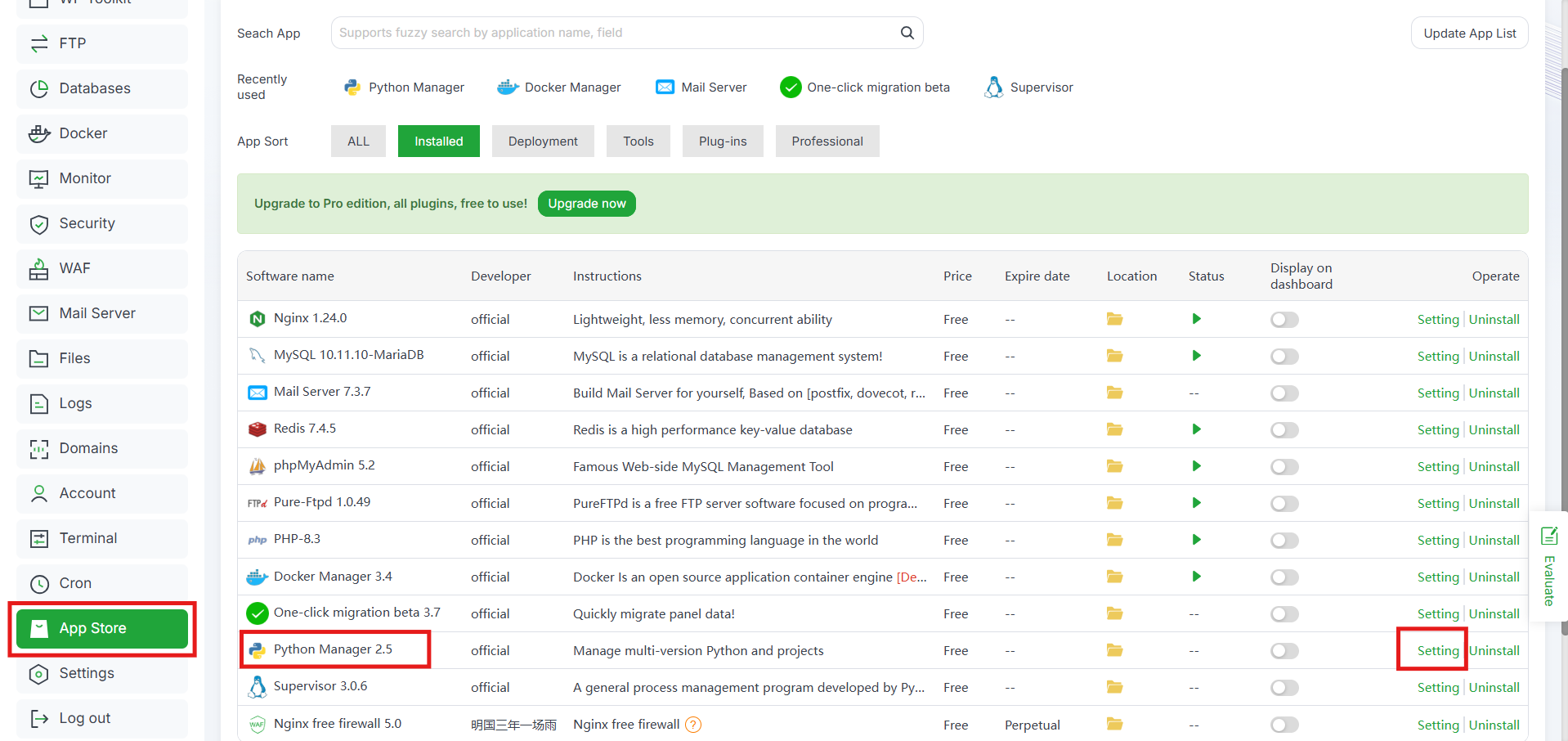Open Domains page
This screenshot has height=741, width=1568.
[102, 448]
